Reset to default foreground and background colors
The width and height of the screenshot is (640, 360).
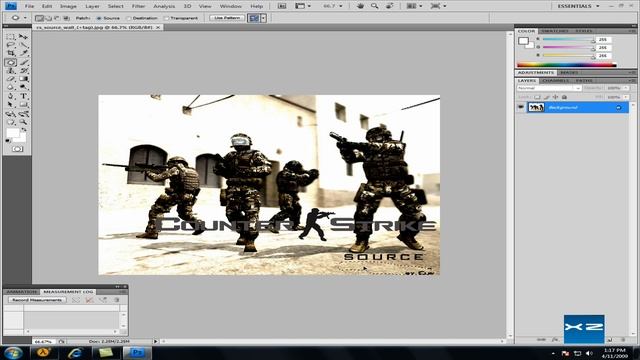[8, 141]
